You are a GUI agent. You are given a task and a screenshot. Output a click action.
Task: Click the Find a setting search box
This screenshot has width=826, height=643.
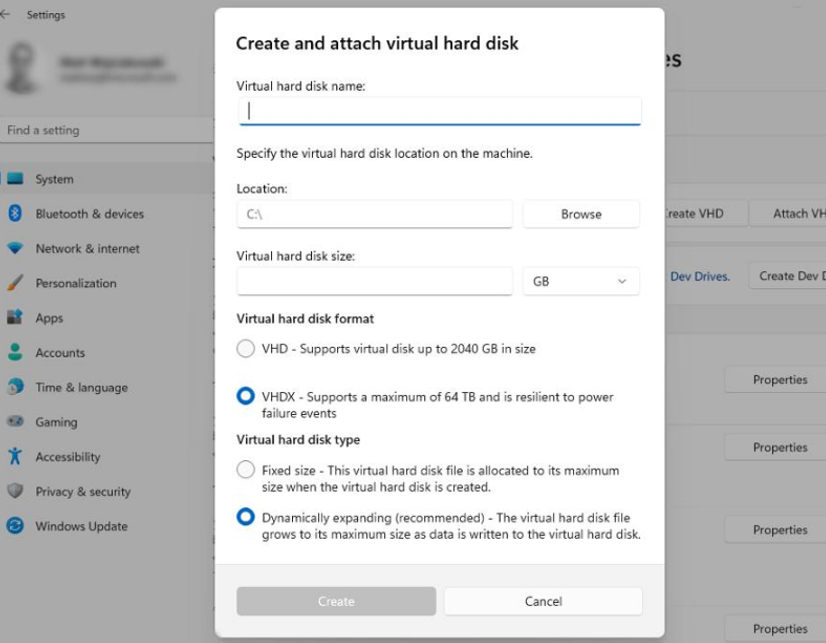point(107,130)
